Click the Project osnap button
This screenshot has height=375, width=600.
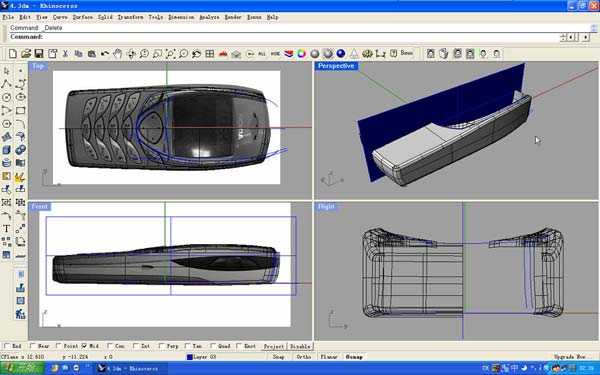pos(274,346)
